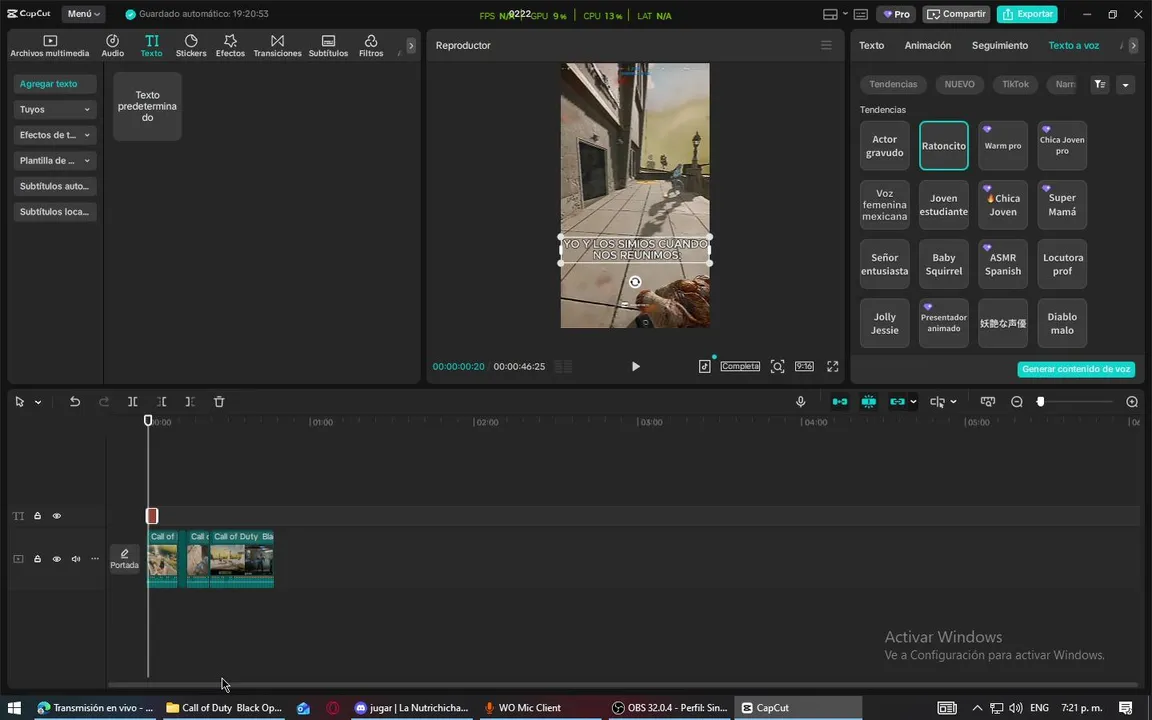Viewport: 1152px width, 720px height.
Task: Switch to the Seguimiento tab
Action: pos(1000,46)
